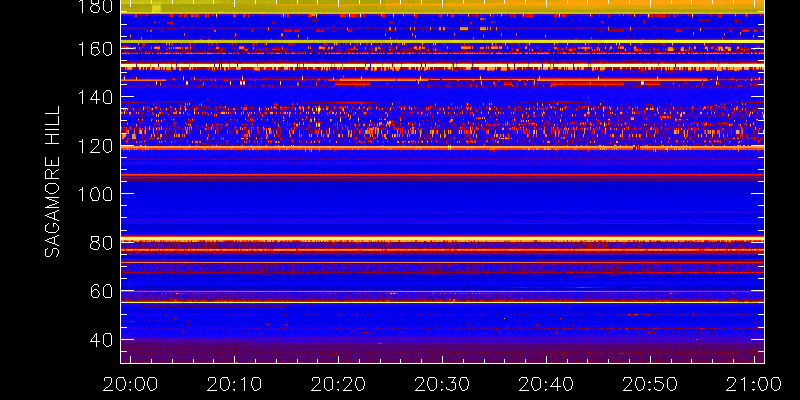Click the 180 frequency axis label
This screenshot has height=400, width=800.
94,6
